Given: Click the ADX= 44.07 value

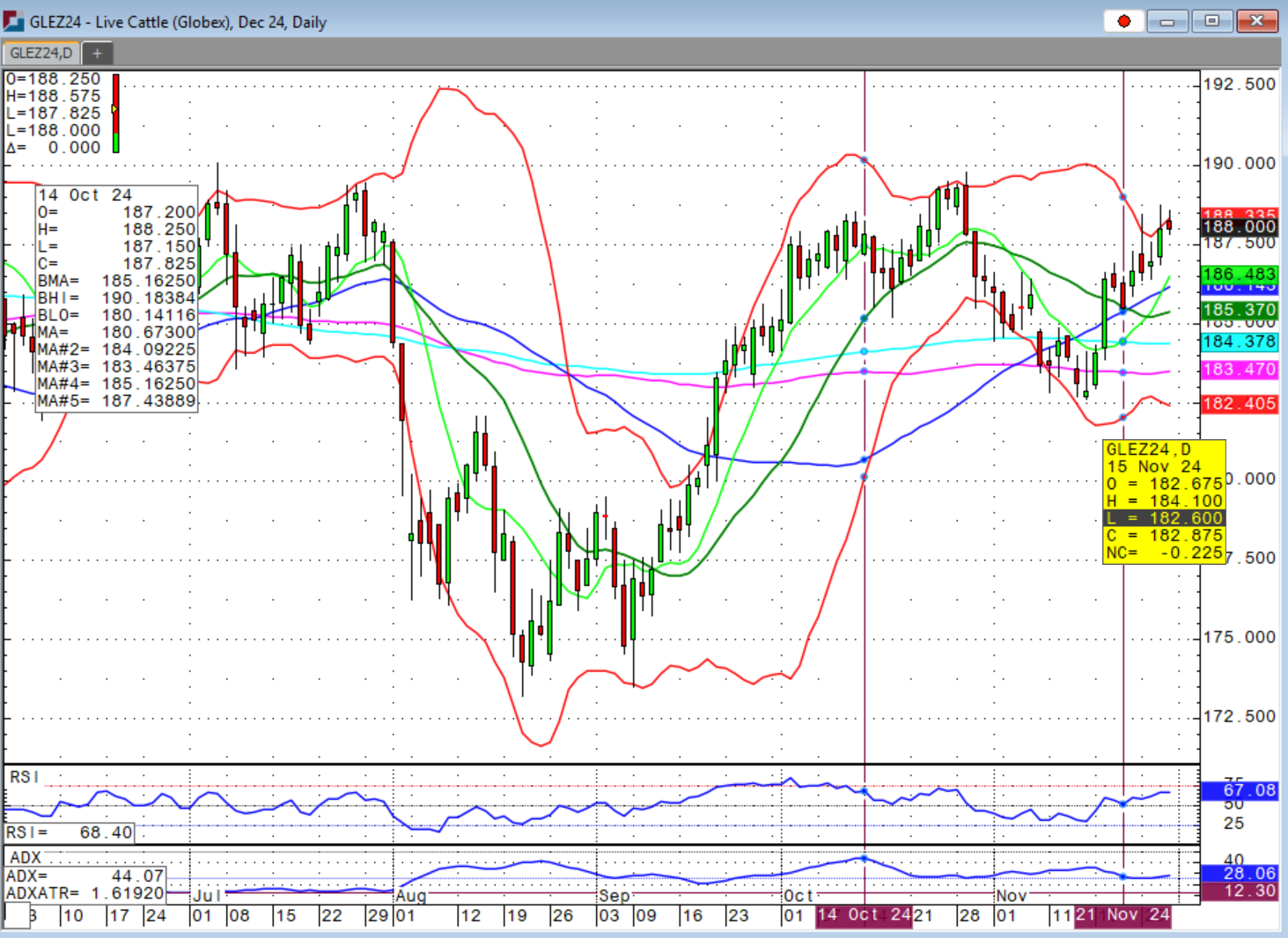Looking at the screenshot, I should (x=85, y=876).
